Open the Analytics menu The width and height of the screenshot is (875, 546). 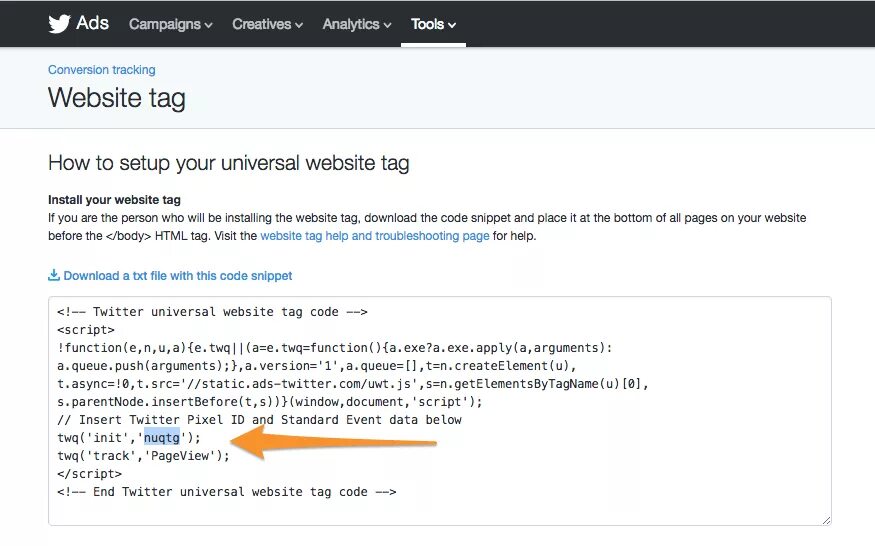click(357, 24)
